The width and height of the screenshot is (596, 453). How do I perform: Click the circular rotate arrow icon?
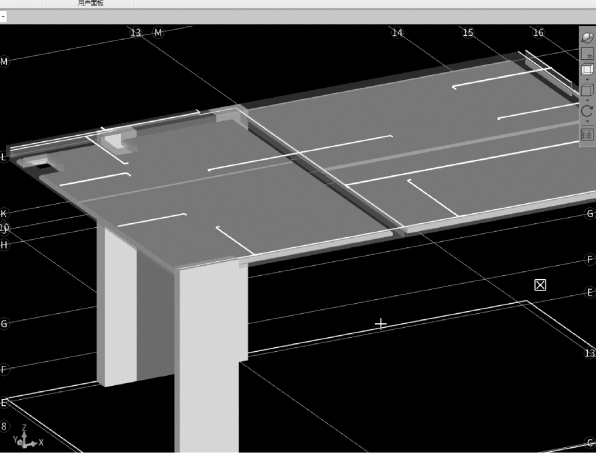[587, 111]
